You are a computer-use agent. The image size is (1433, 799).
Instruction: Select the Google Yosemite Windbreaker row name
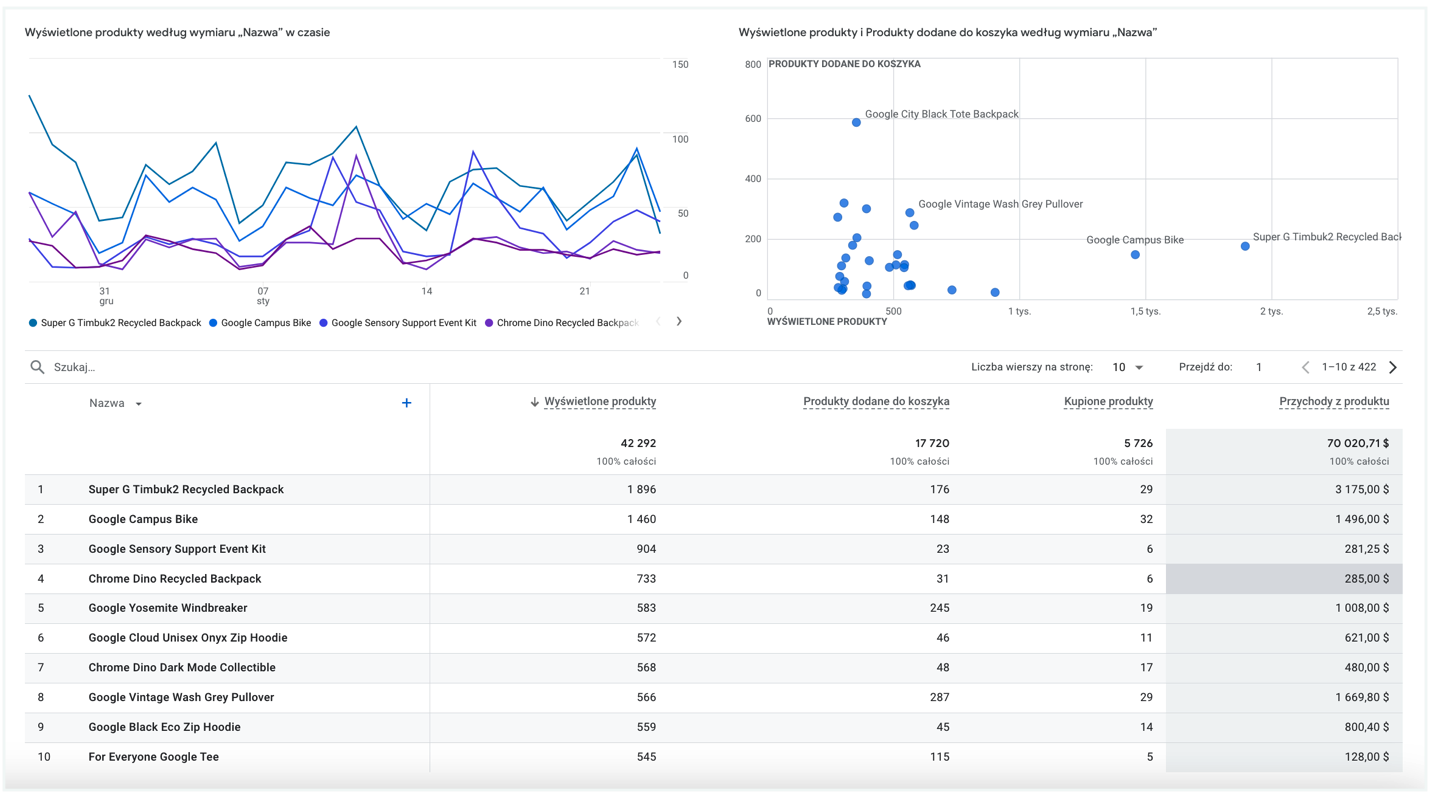tap(167, 608)
